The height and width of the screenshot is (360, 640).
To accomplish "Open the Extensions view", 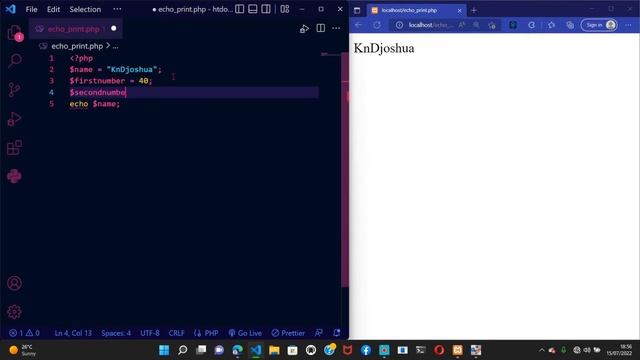I will (x=14, y=148).
